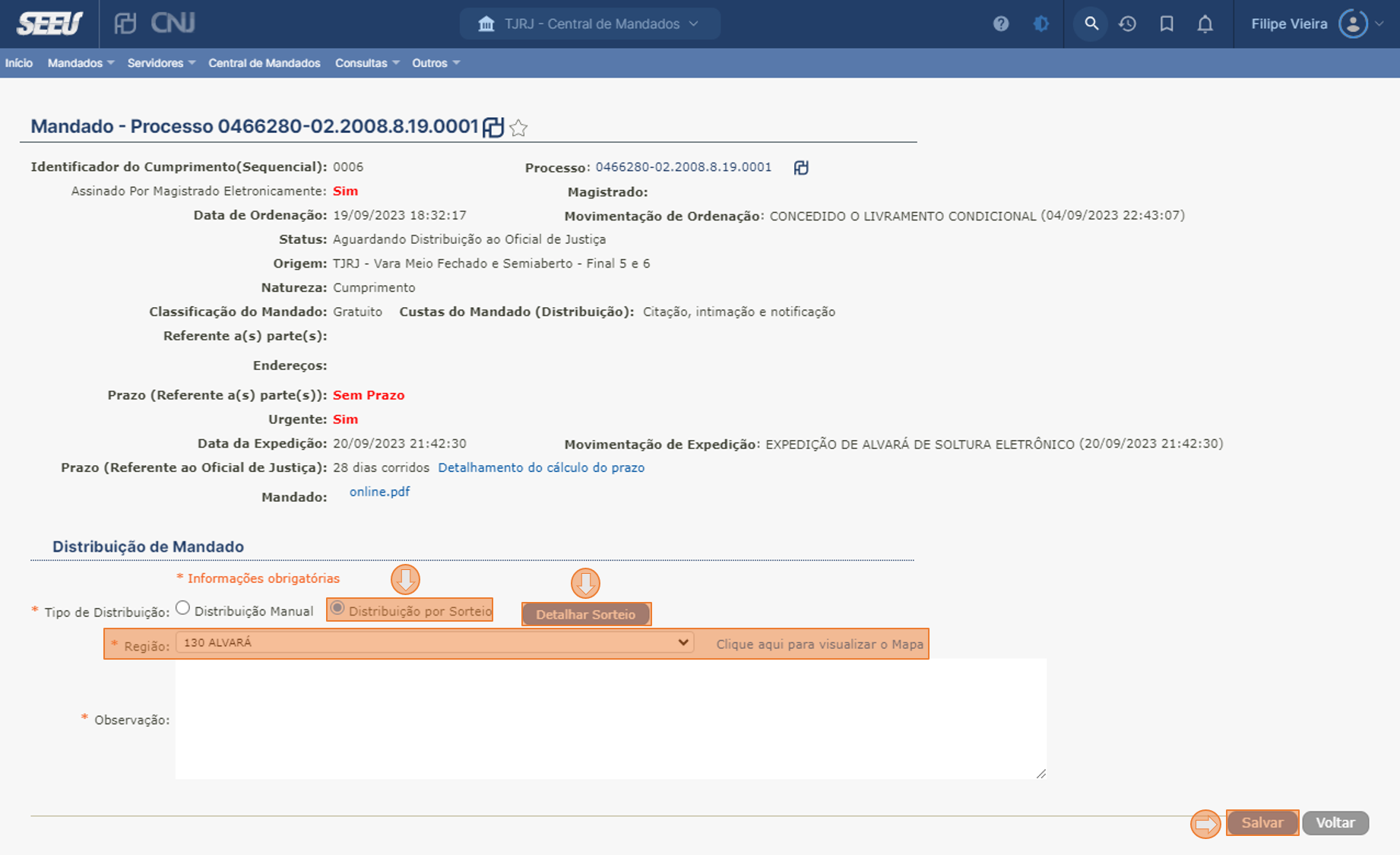The width and height of the screenshot is (1400, 855).
Task: Open the Região dropdown 130 ALVARÁ
Action: [x=435, y=642]
